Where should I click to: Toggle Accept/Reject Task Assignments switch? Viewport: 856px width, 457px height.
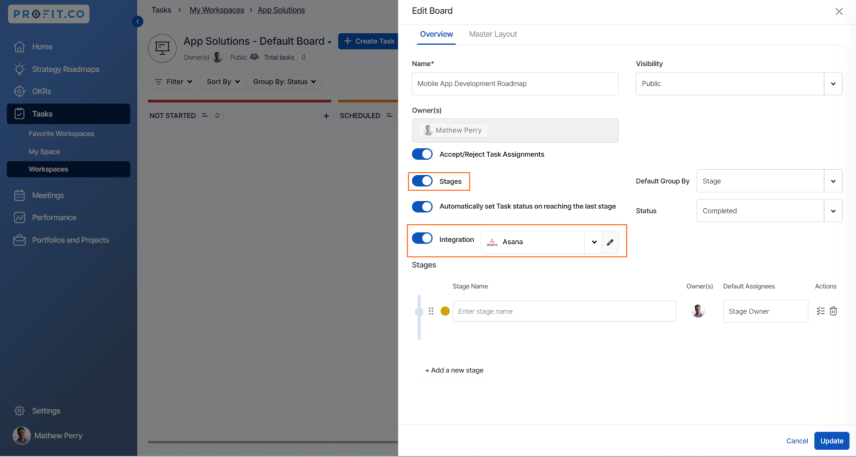[422, 154]
